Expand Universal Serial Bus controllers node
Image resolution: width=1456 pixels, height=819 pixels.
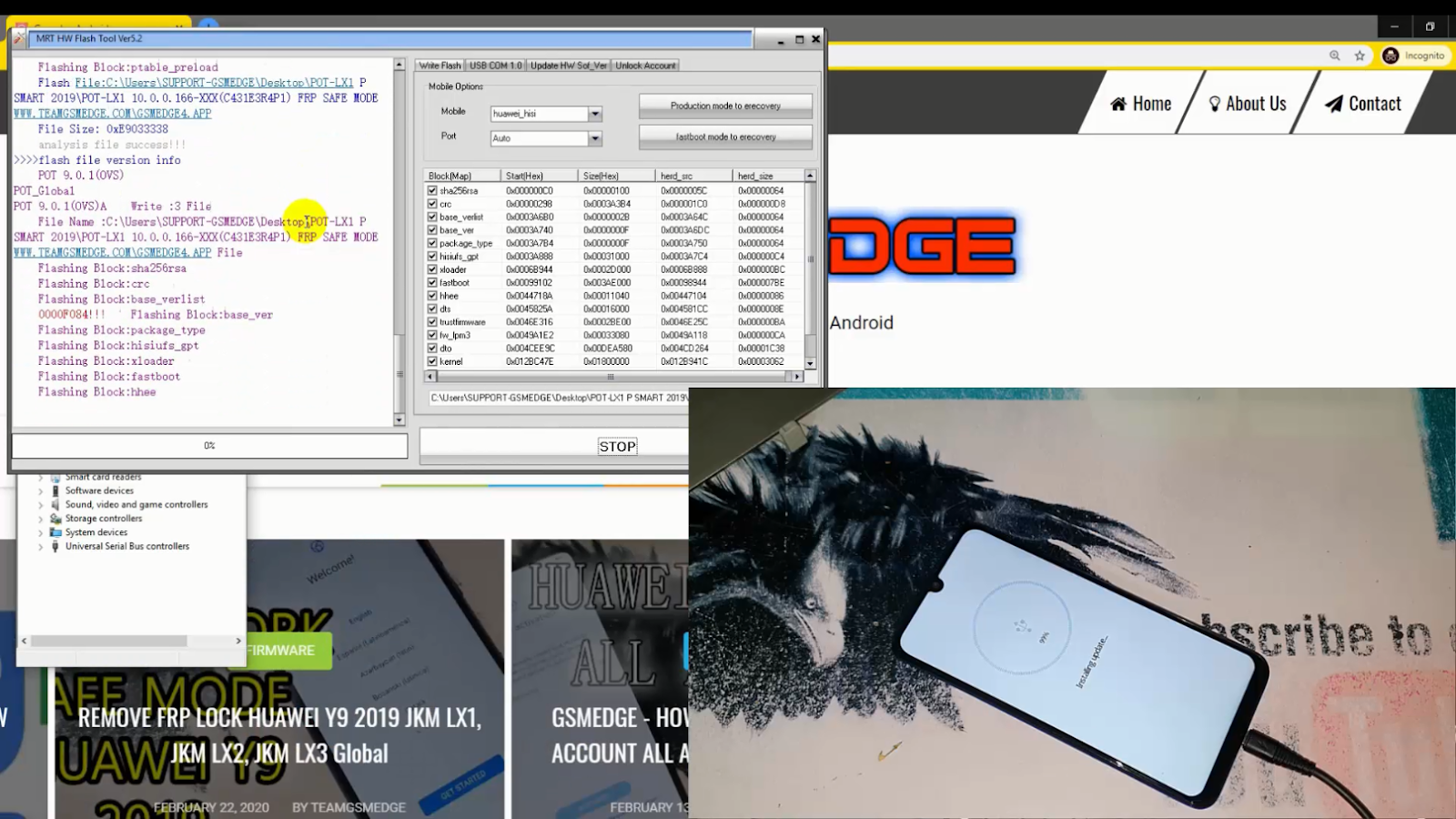[x=41, y=547]
